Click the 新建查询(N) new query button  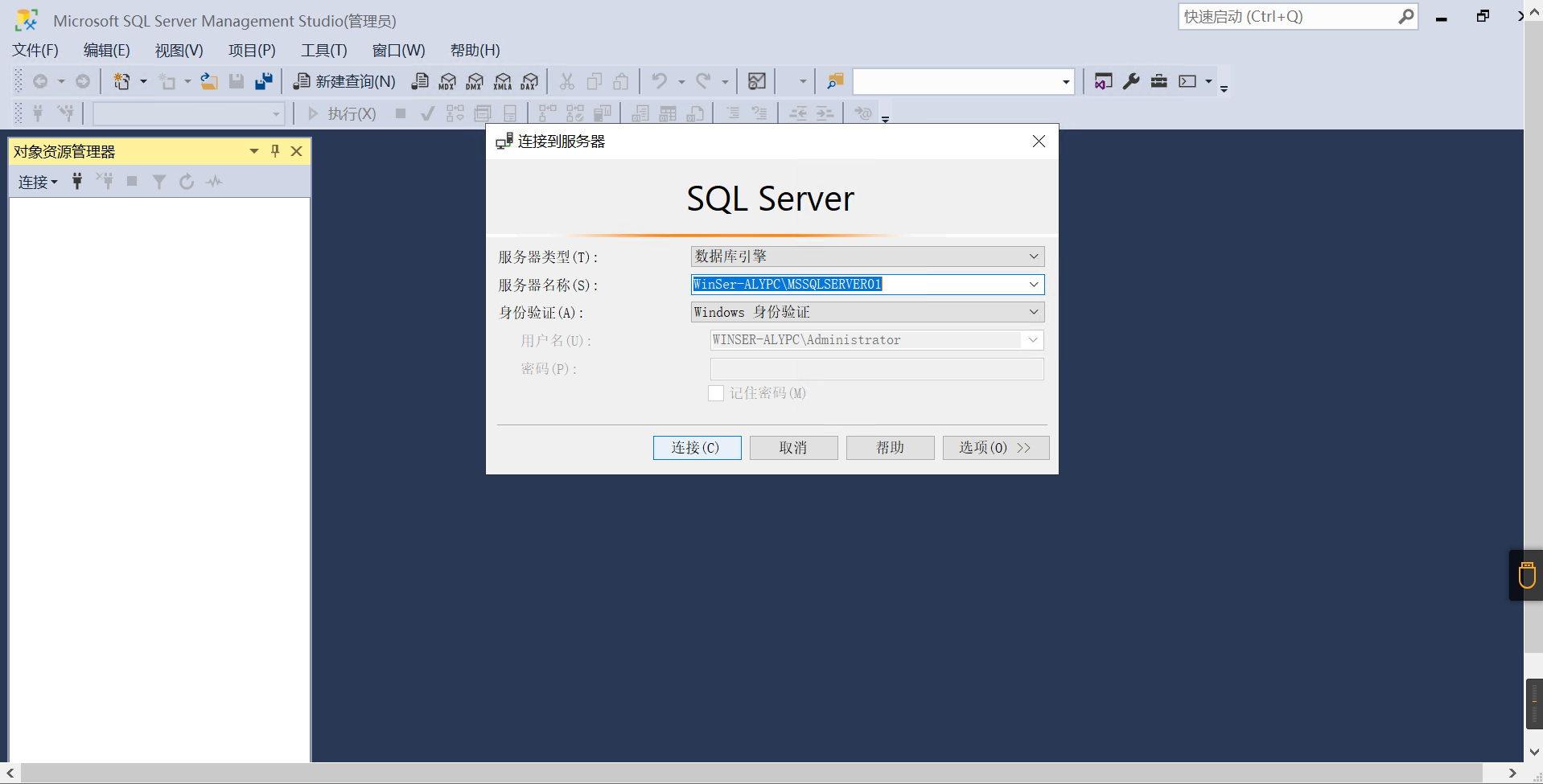point(344,81)
